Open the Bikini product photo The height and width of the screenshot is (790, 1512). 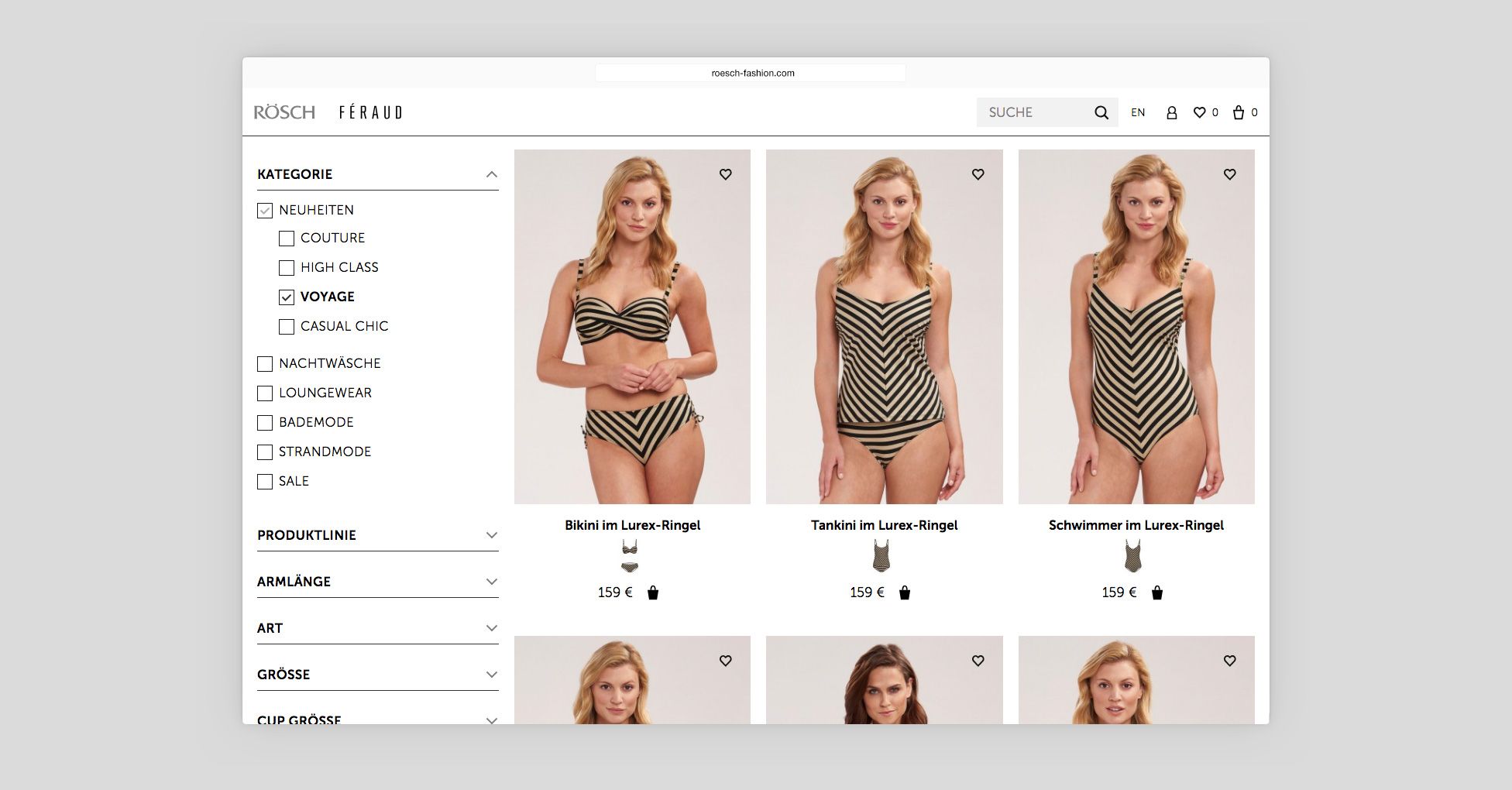[632, 327]
